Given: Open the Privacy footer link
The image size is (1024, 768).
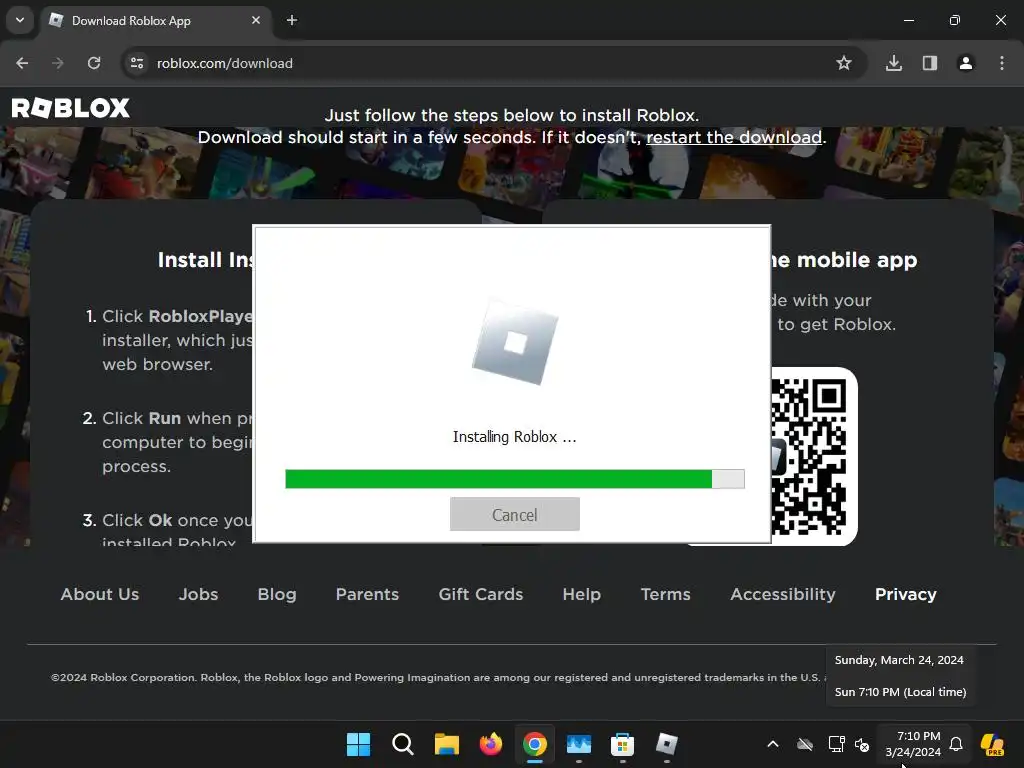Looking at the screenshot, I should point(906,594).
